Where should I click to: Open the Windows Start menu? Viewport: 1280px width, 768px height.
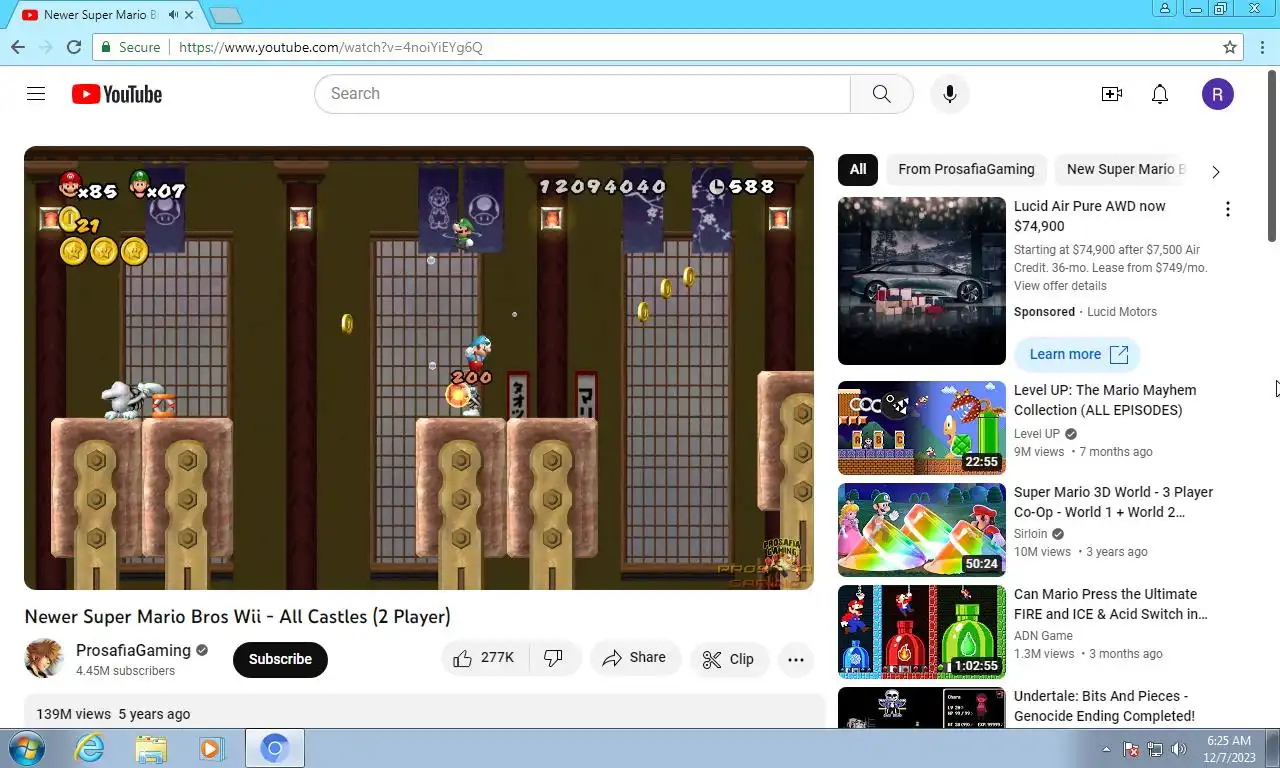tap(25, 748)
